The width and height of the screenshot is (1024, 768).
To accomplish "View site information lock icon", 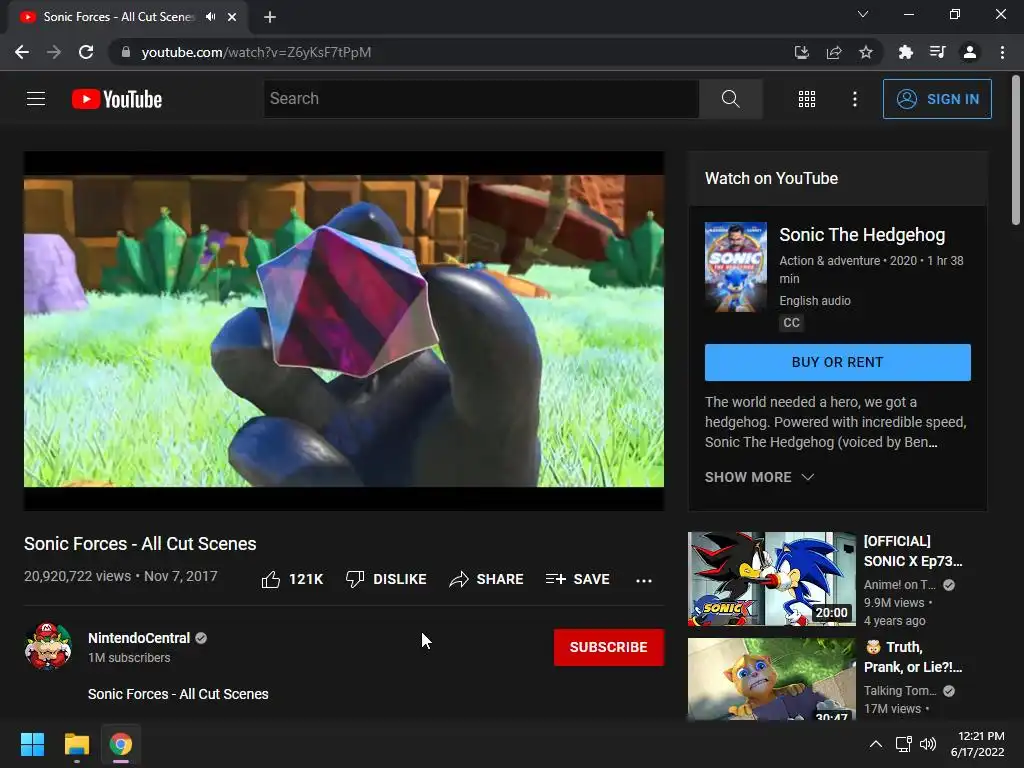I will [x=126, y=52].
